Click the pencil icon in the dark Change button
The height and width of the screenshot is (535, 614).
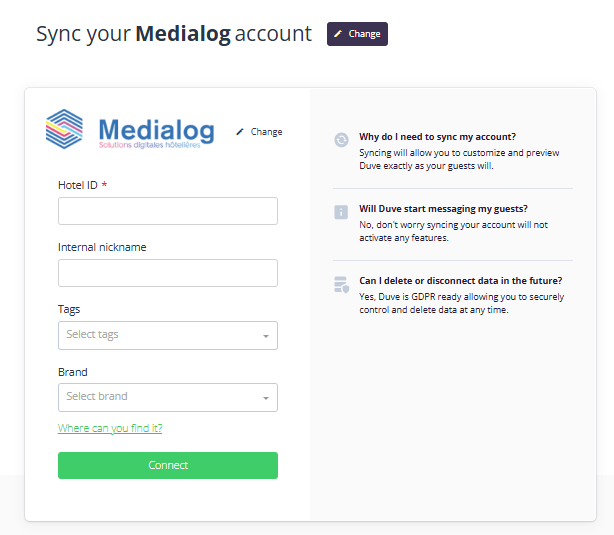click(x=338, y=34)
